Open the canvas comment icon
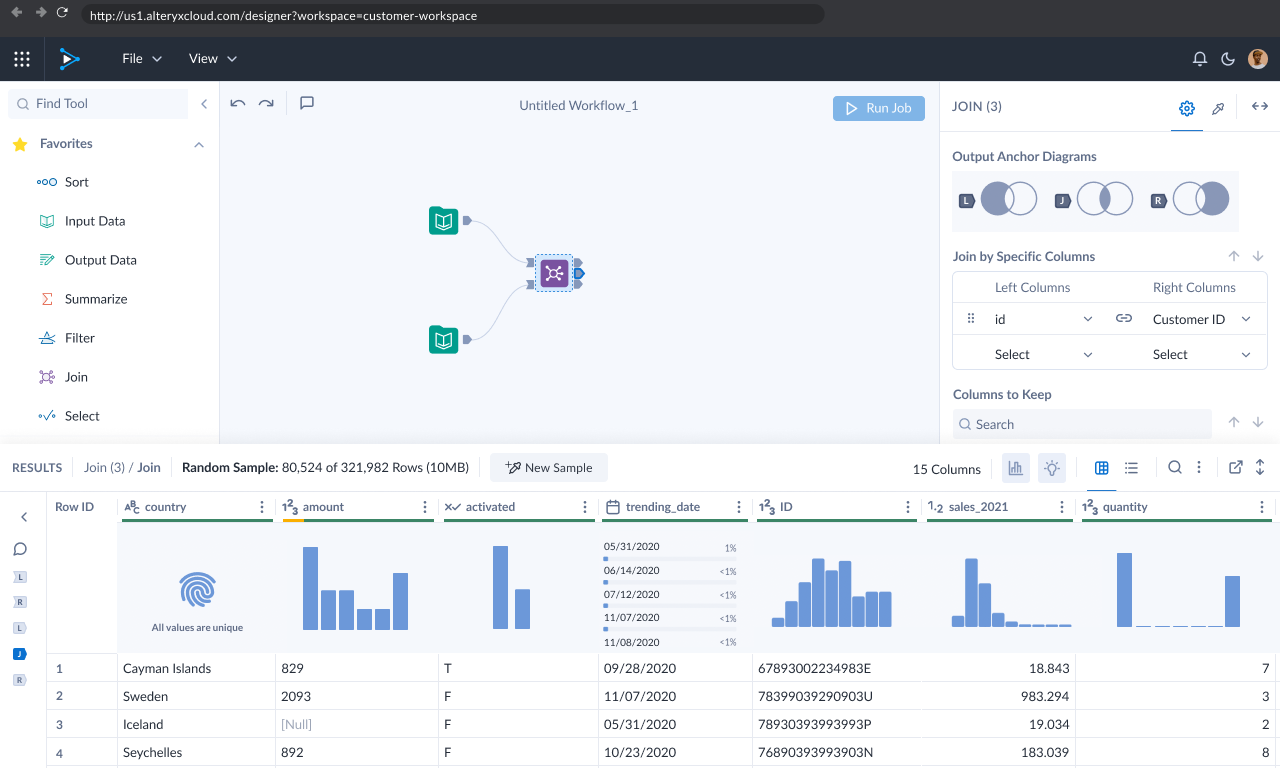1280x768 pixels. click(307, 103)
